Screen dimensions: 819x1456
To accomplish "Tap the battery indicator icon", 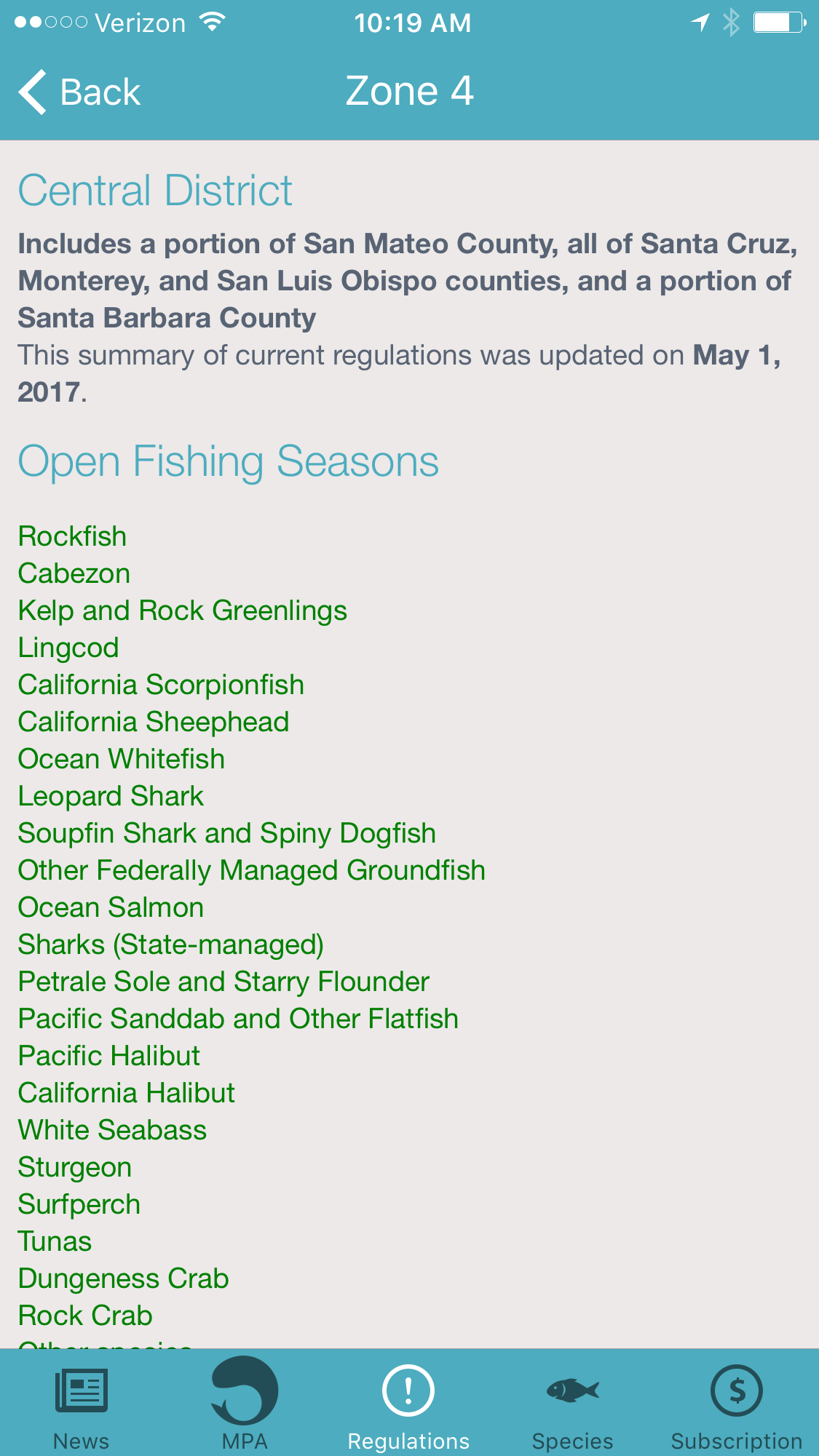I will 778,23.
